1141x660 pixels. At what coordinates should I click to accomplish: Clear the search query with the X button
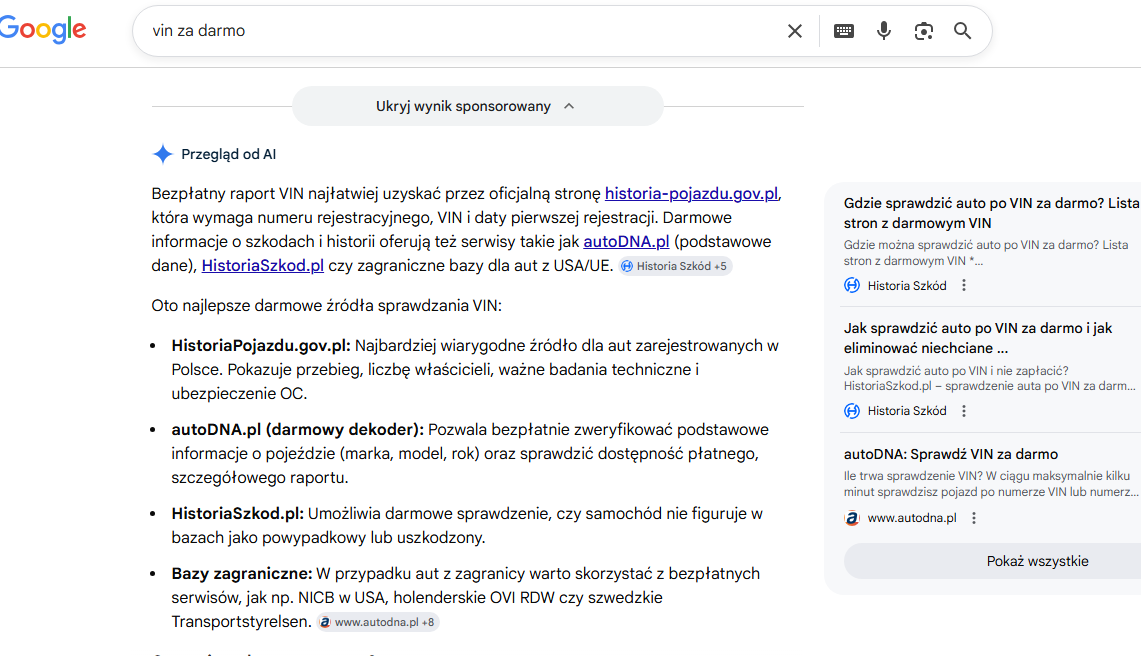(795, 31)
